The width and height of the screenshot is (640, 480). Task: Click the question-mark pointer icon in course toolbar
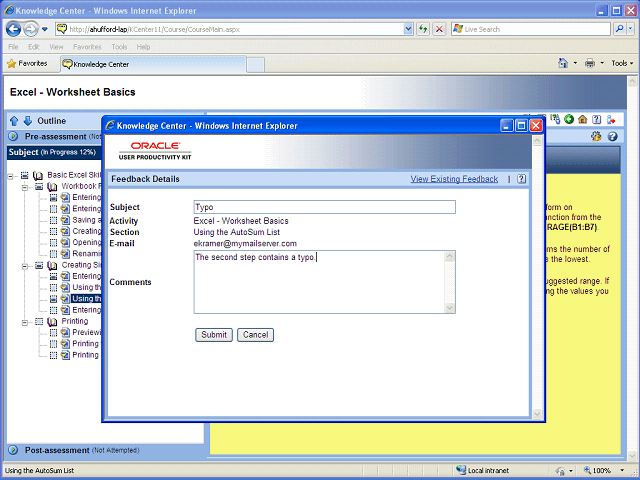tap(555, 119)
